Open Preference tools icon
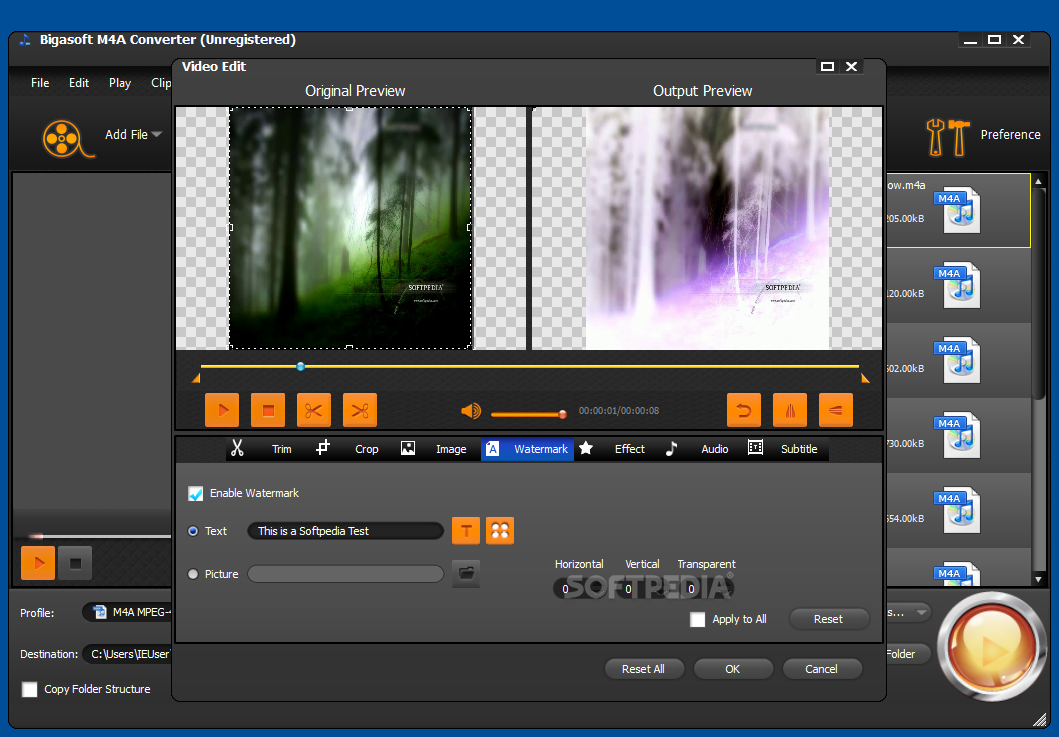1059x737 pixels. click(x=948, y=137)
